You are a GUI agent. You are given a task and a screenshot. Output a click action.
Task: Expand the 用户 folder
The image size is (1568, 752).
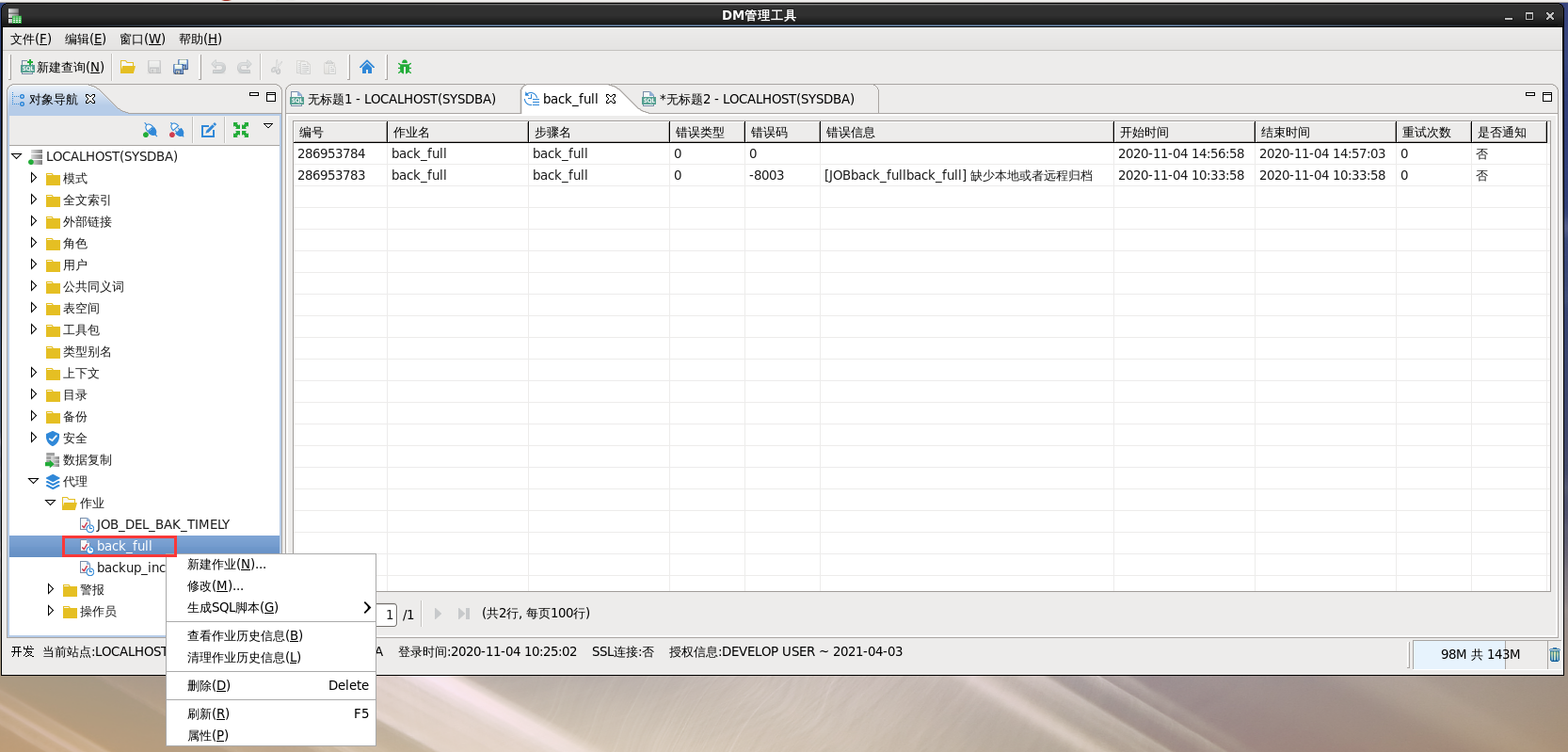[34, 264]
